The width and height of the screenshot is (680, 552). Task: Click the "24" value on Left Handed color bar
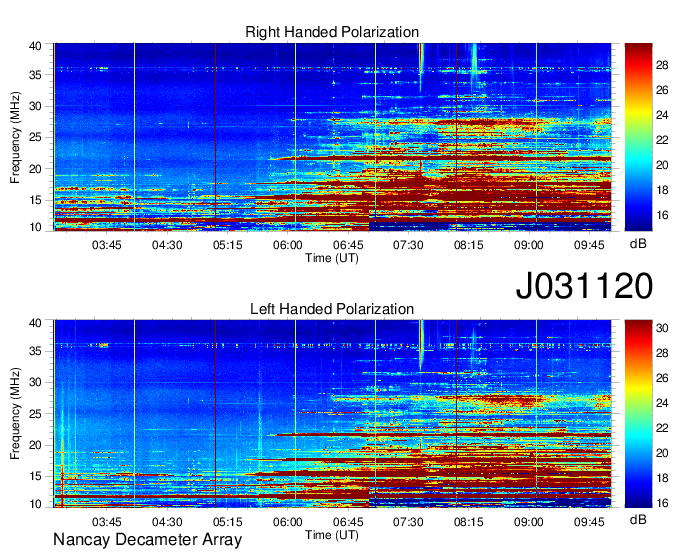coord(662,403)
